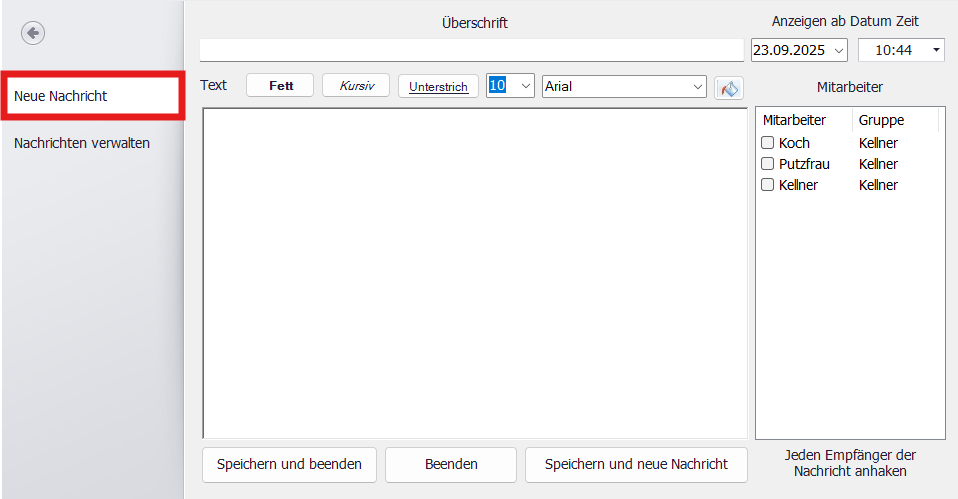
Task: Expand the font size dropdown
Action: click(525, 86)
